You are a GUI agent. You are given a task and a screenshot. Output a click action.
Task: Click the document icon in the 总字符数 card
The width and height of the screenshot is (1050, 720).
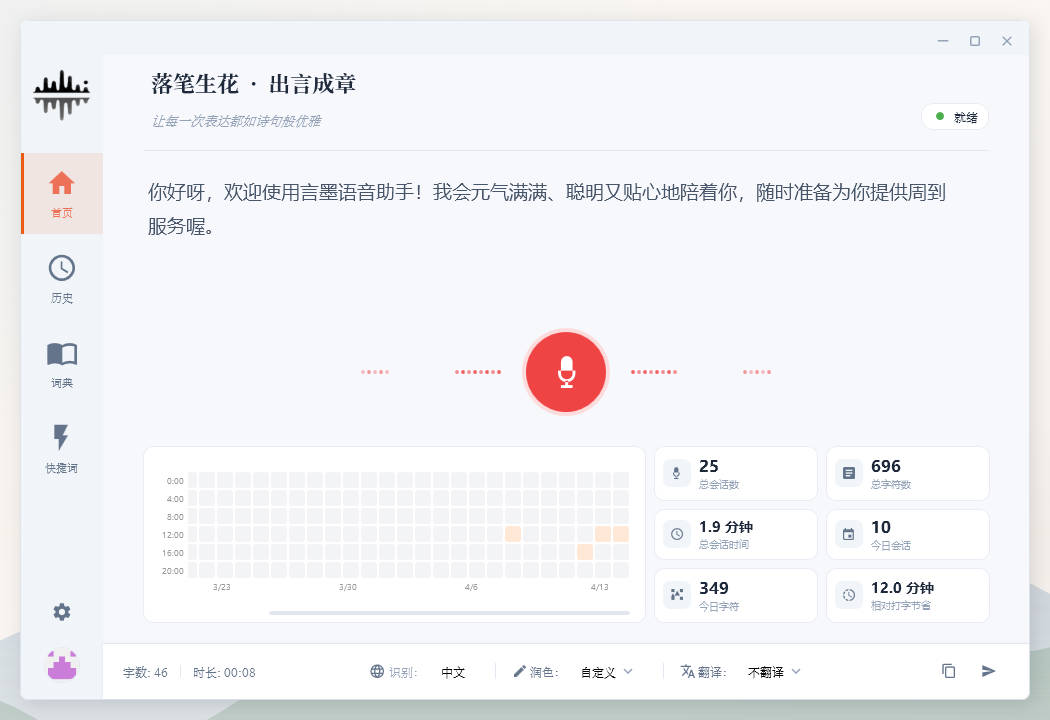(x=848, y=473)
